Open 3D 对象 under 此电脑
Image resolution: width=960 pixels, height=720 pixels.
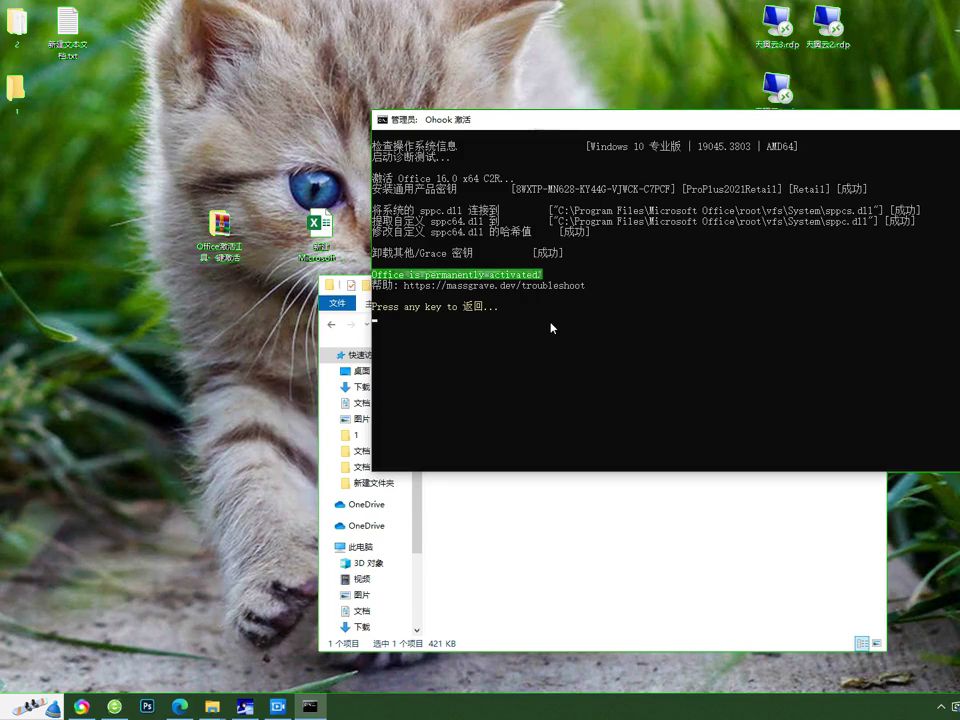(362, 563)
